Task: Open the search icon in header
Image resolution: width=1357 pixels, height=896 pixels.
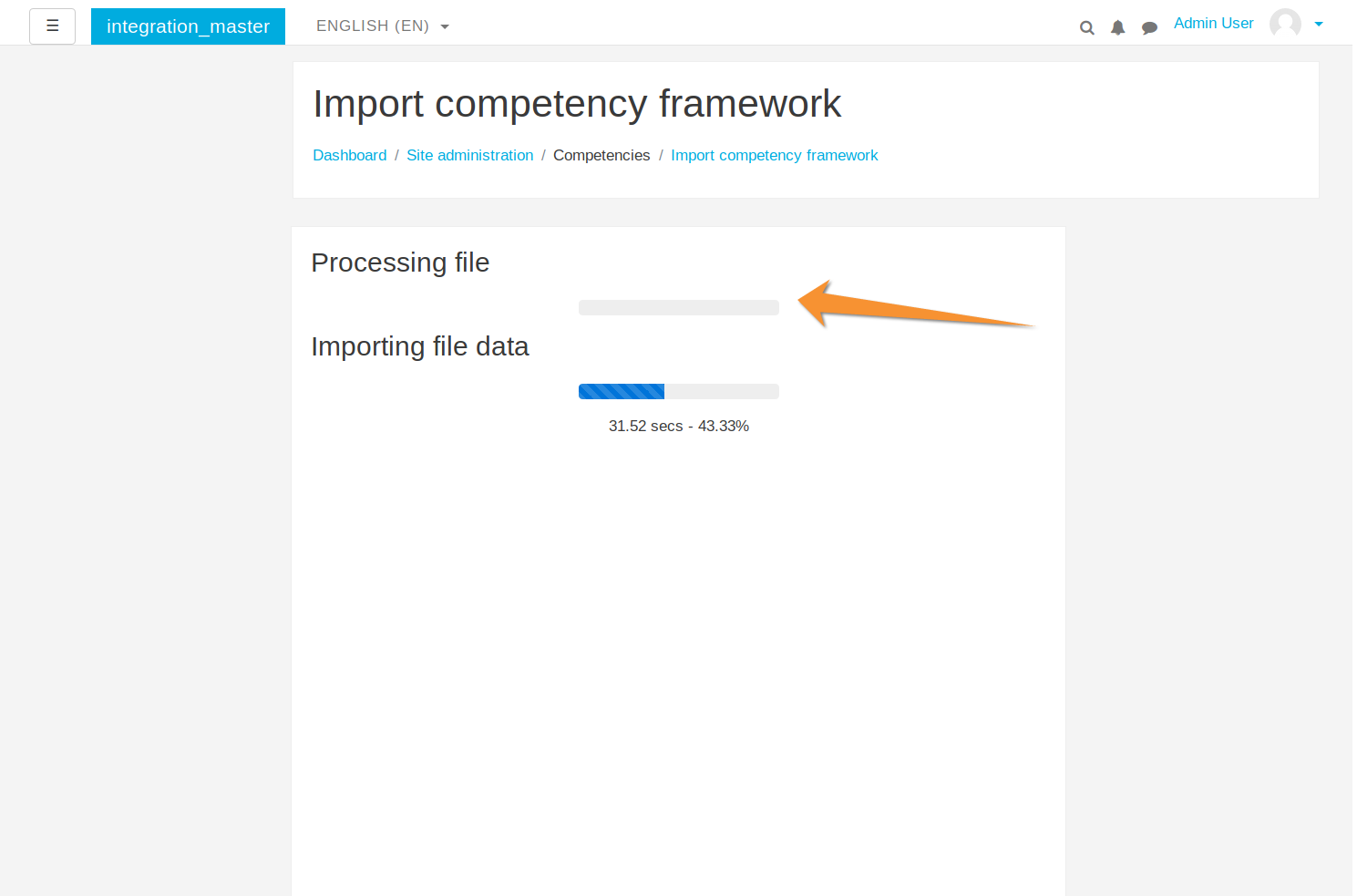Action: click(x=1086, y=27)
